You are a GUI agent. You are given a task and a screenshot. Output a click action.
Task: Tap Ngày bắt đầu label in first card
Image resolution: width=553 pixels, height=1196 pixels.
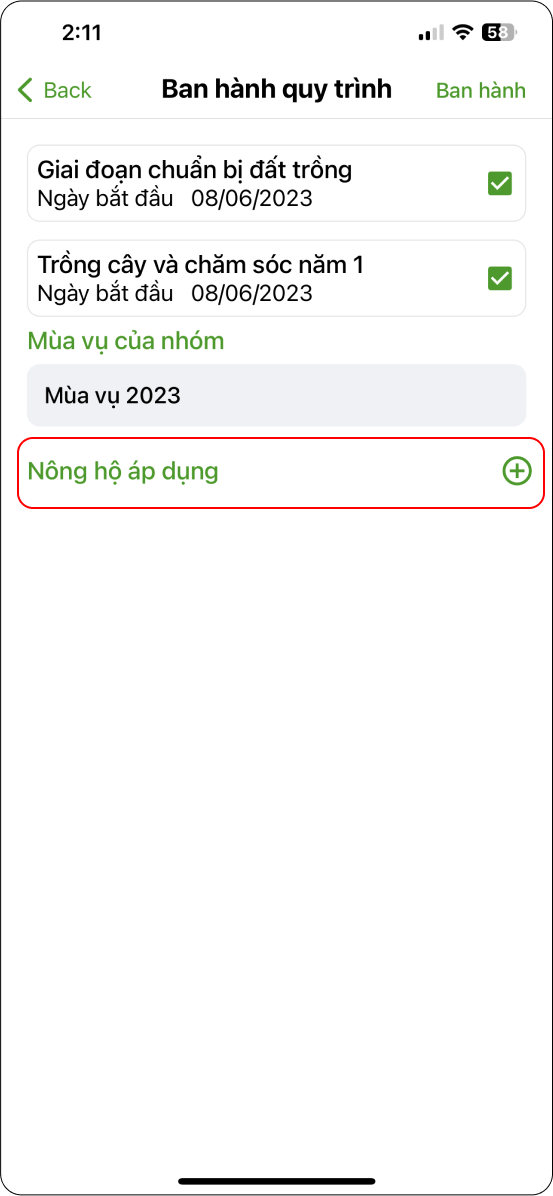point(105,198)
